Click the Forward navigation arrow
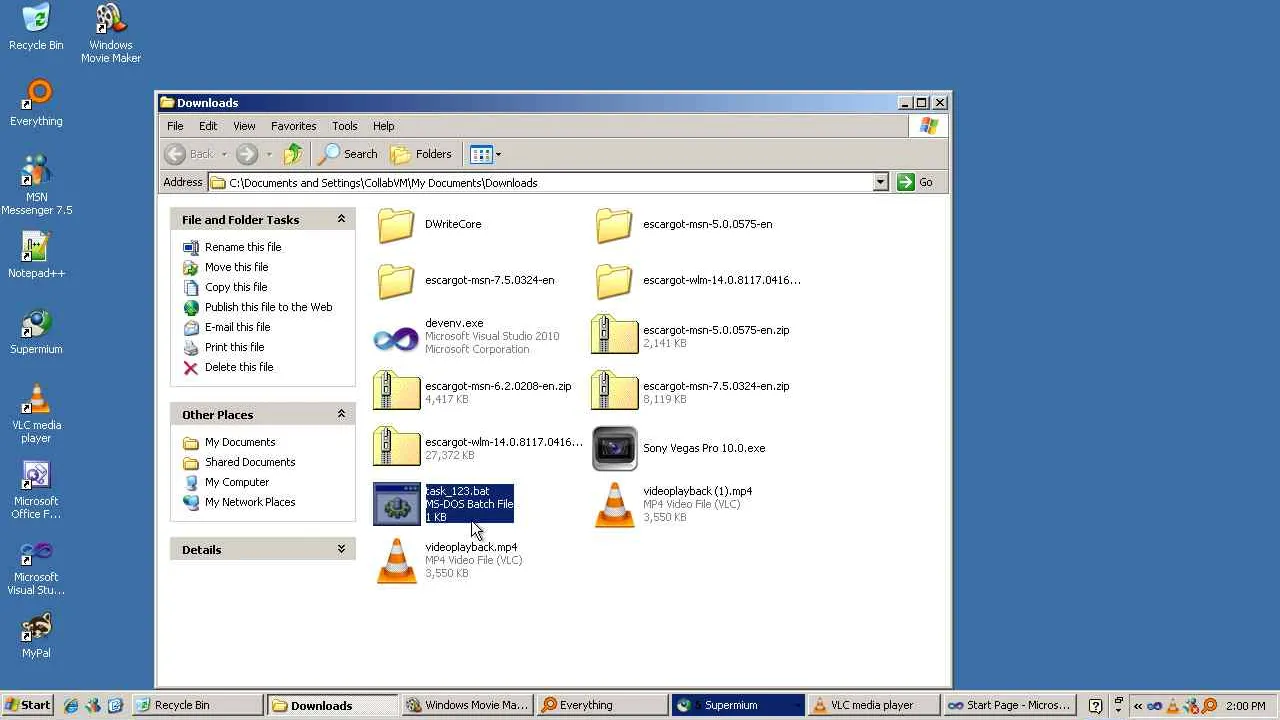The image size is (1280, 720). click(247, 154)
